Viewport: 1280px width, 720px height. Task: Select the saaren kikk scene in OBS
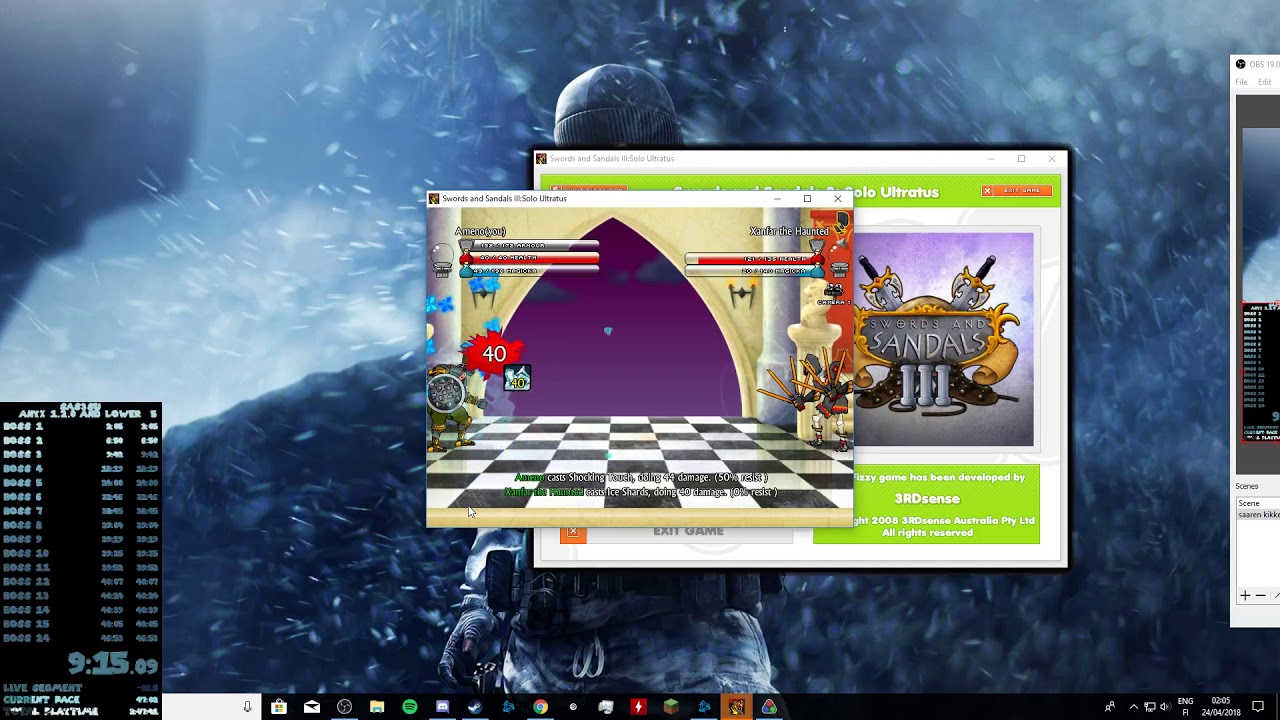pos(1259,515)
